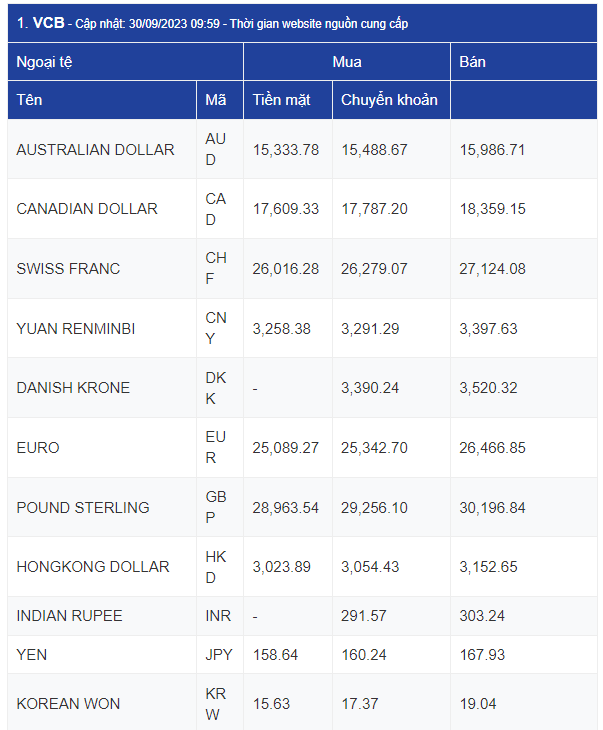Select the AUSTRALIAN DOLLAR row name
This screenshot has width=603, height=730.
pos(95,149)
